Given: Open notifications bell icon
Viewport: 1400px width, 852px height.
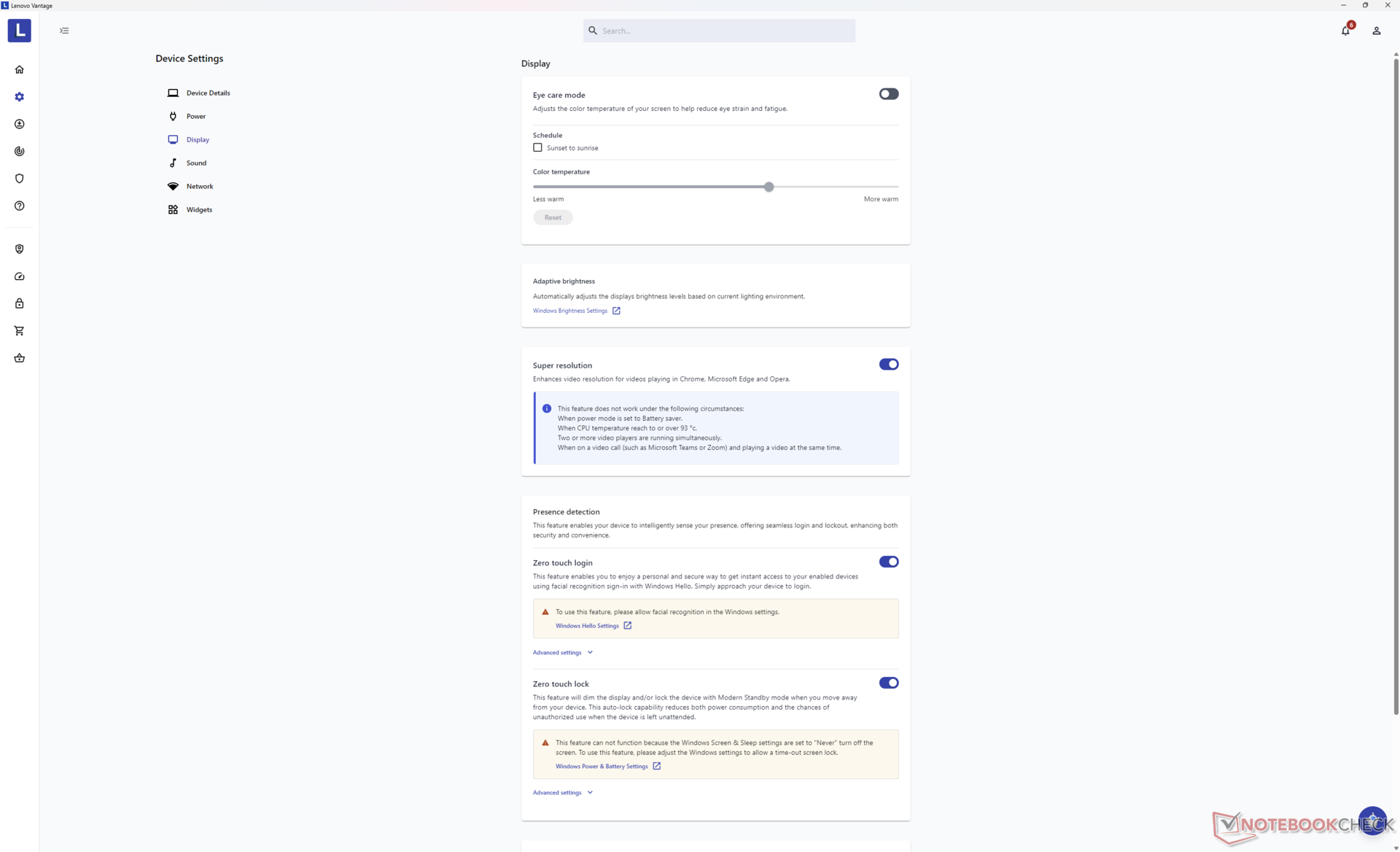Looking at the screenshot, I should (x=1345, y=31).
